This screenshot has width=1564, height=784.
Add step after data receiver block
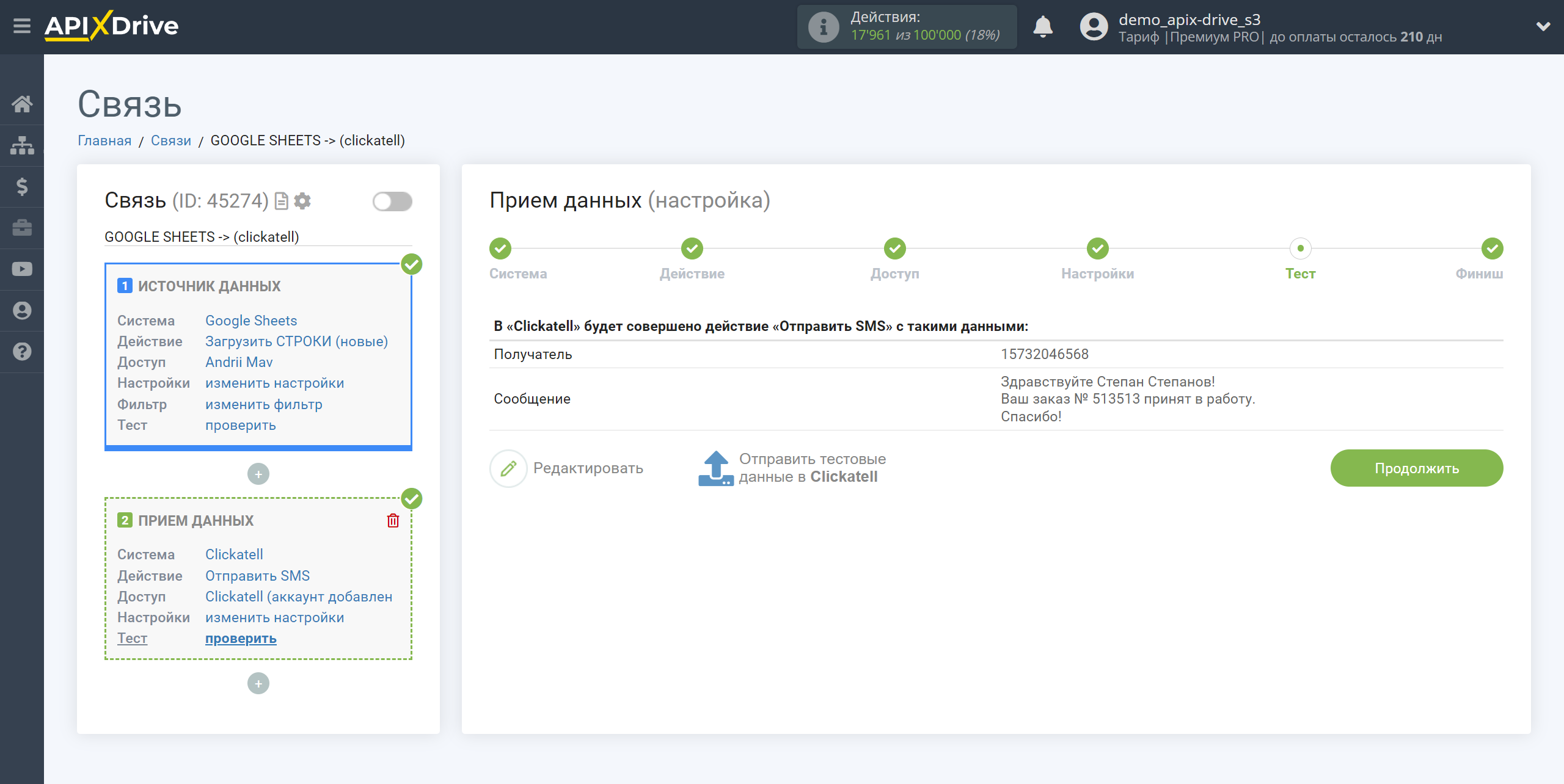(258, 684)
